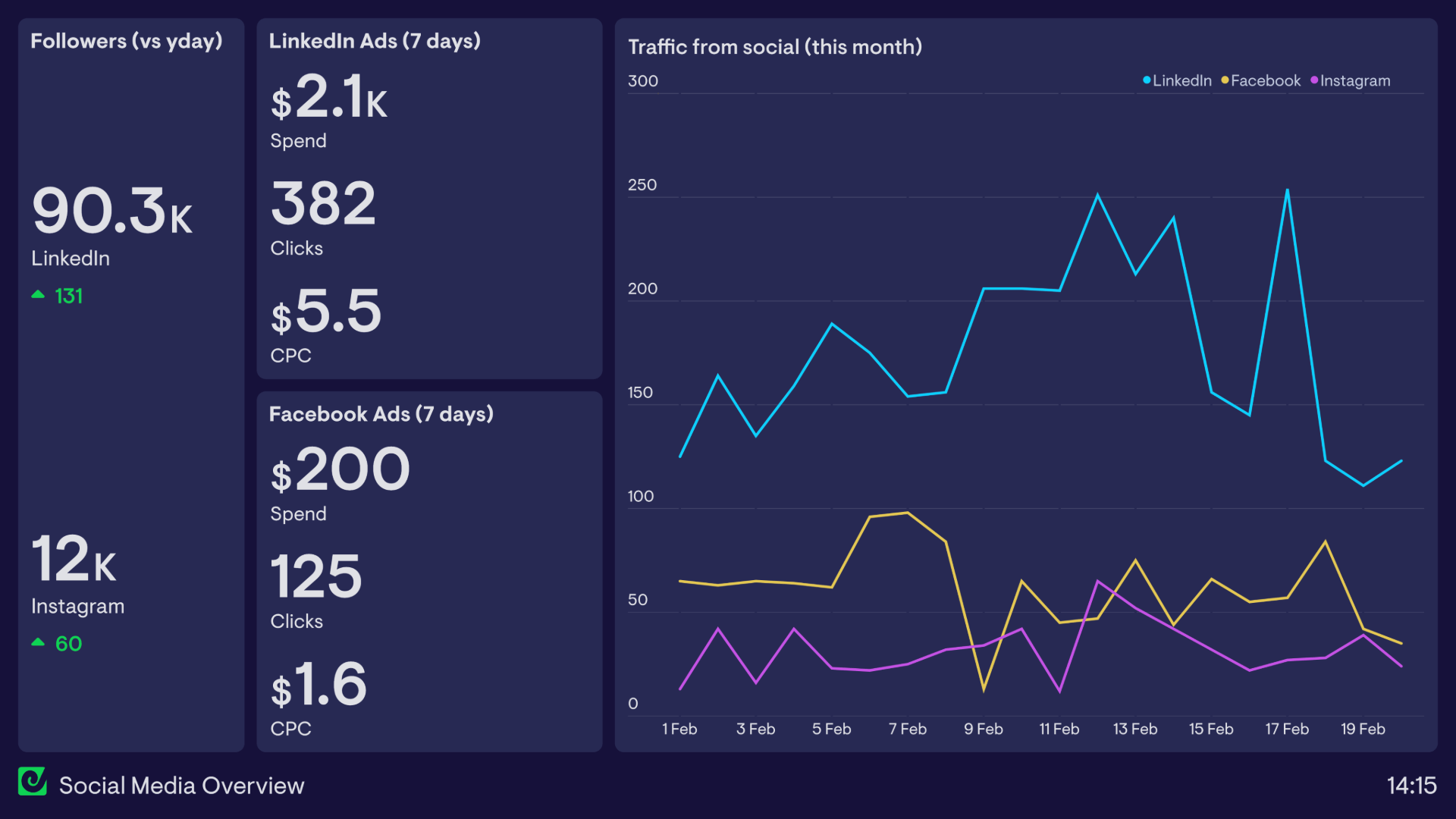Click the Geckoboard logo icon
1456x819 pixels.
(x=33, y=783)
